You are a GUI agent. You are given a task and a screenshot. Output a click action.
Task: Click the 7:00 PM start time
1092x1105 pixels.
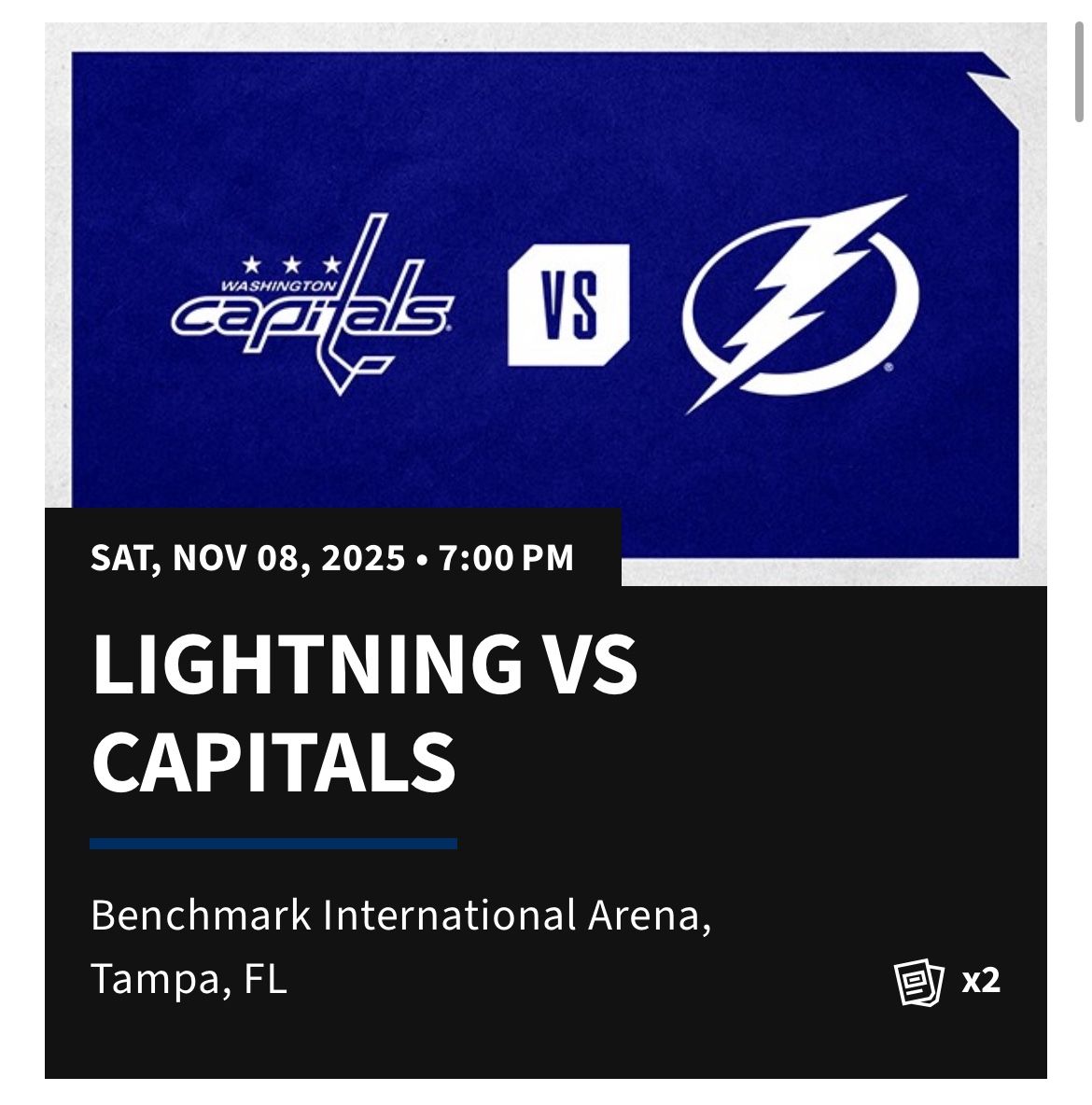point(507,558)
